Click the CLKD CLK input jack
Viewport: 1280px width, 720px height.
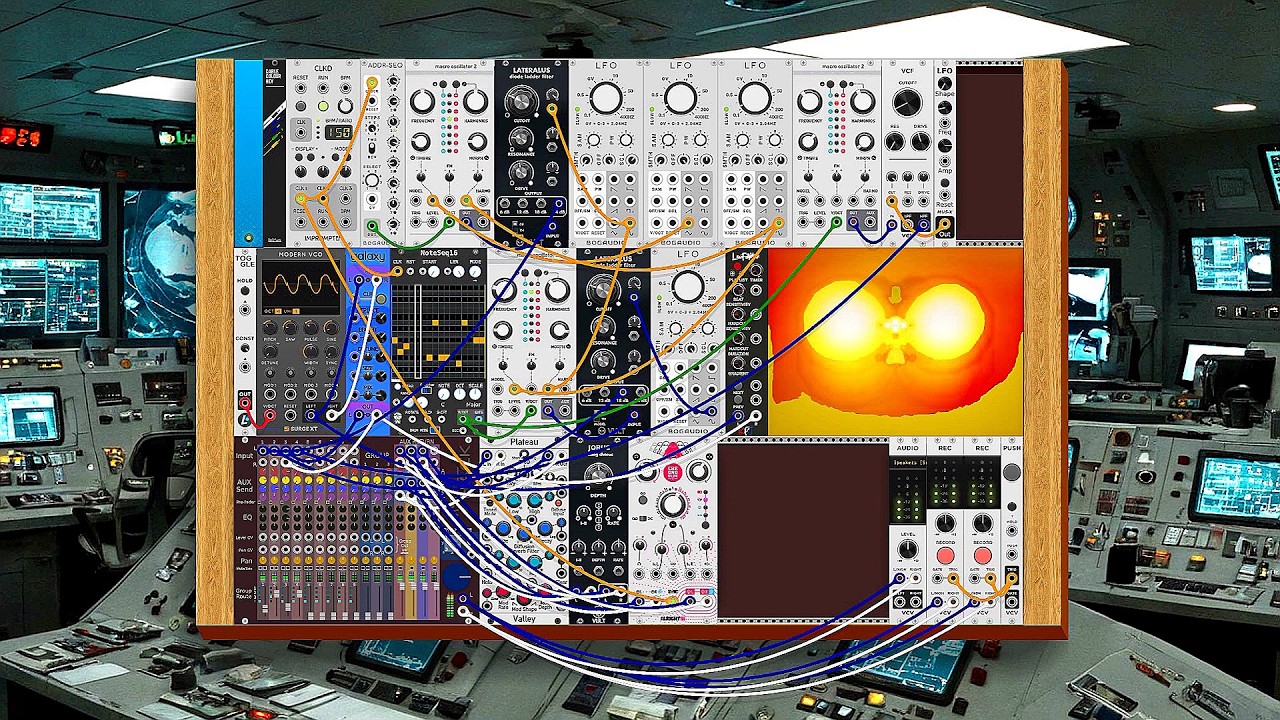point(301,132)
